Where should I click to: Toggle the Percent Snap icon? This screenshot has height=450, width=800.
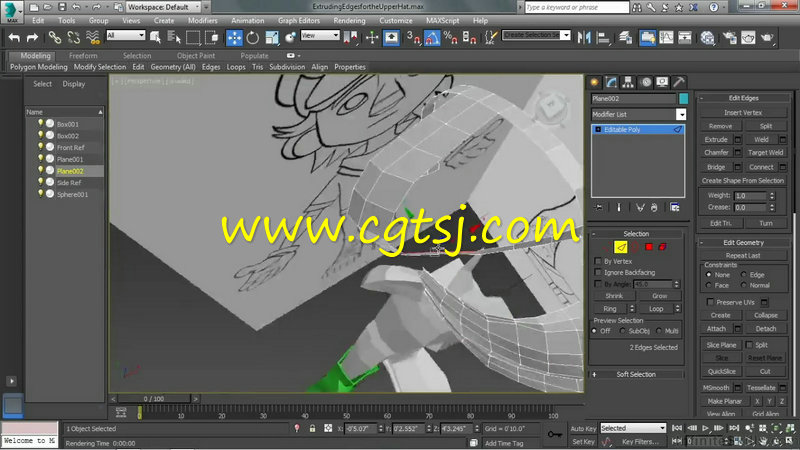click(x=450, y=37)
